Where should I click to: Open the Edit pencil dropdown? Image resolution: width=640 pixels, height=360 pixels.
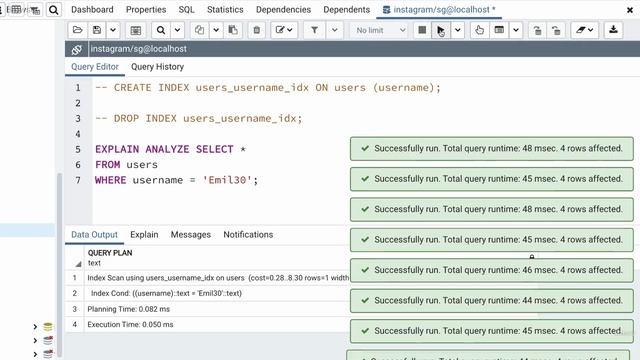(x=284, y=30)
